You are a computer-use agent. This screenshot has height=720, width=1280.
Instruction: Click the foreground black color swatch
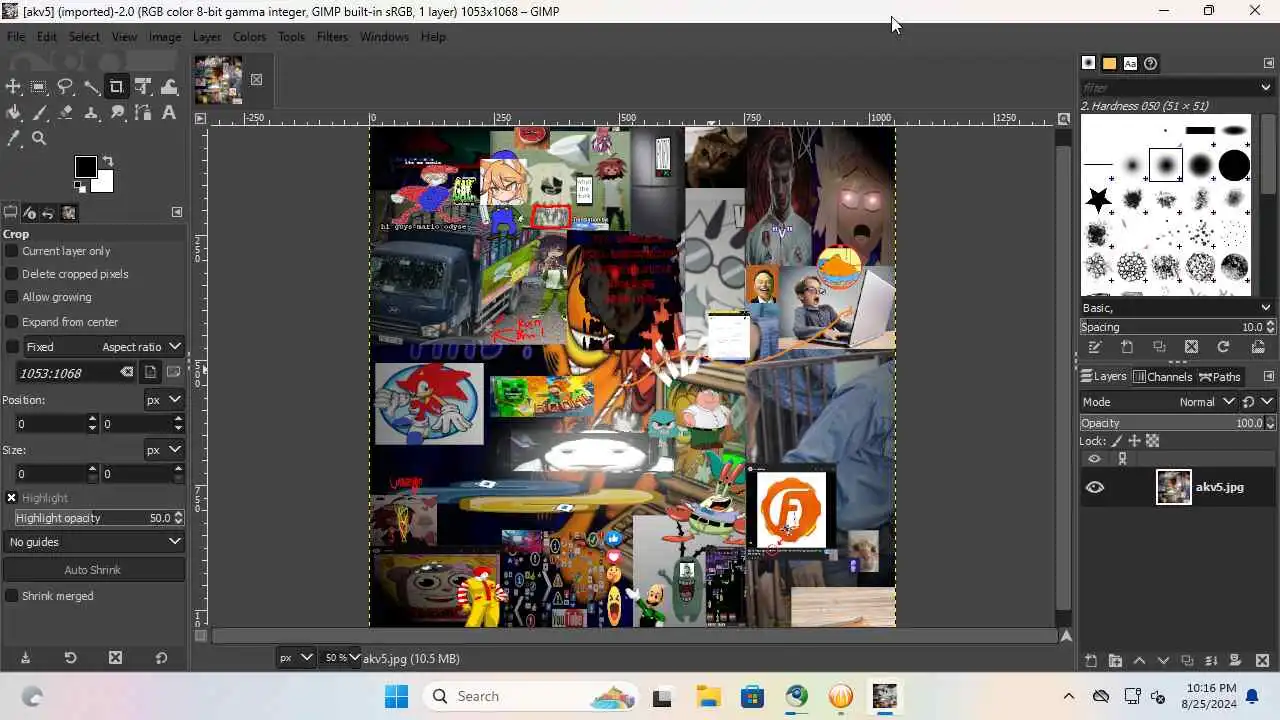[85, 166]
